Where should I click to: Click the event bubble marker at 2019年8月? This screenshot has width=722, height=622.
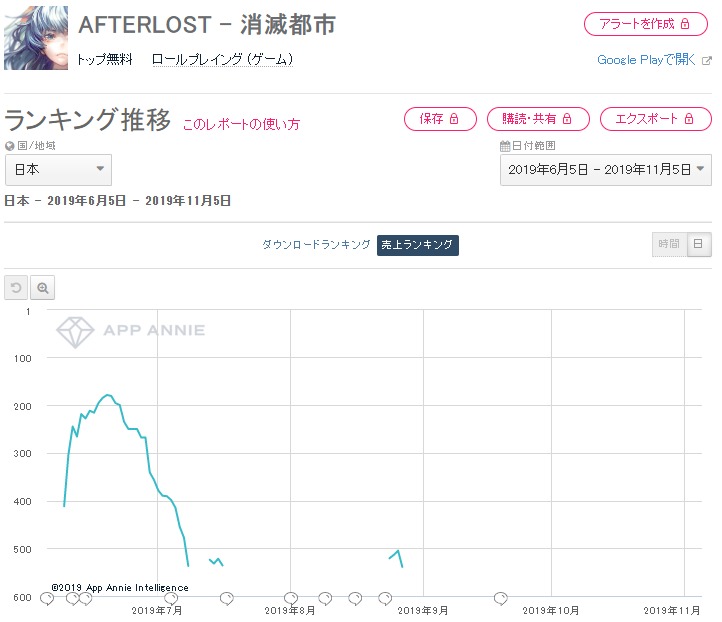coord(291,598)
